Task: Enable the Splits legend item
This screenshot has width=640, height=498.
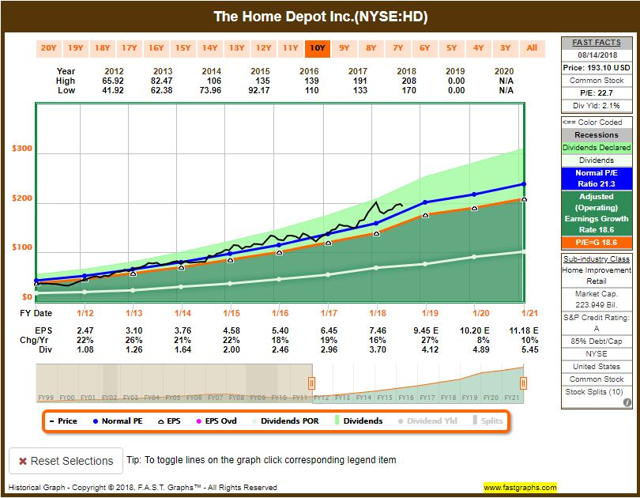Action: 488,421
